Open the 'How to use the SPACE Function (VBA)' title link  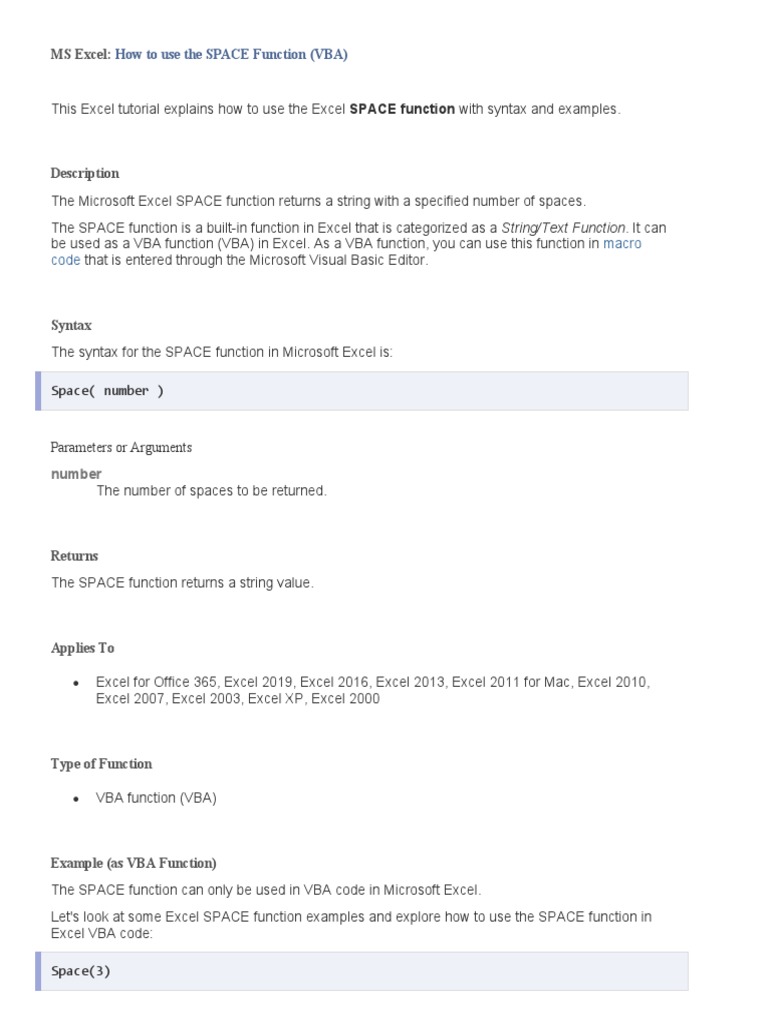[231, 55]
